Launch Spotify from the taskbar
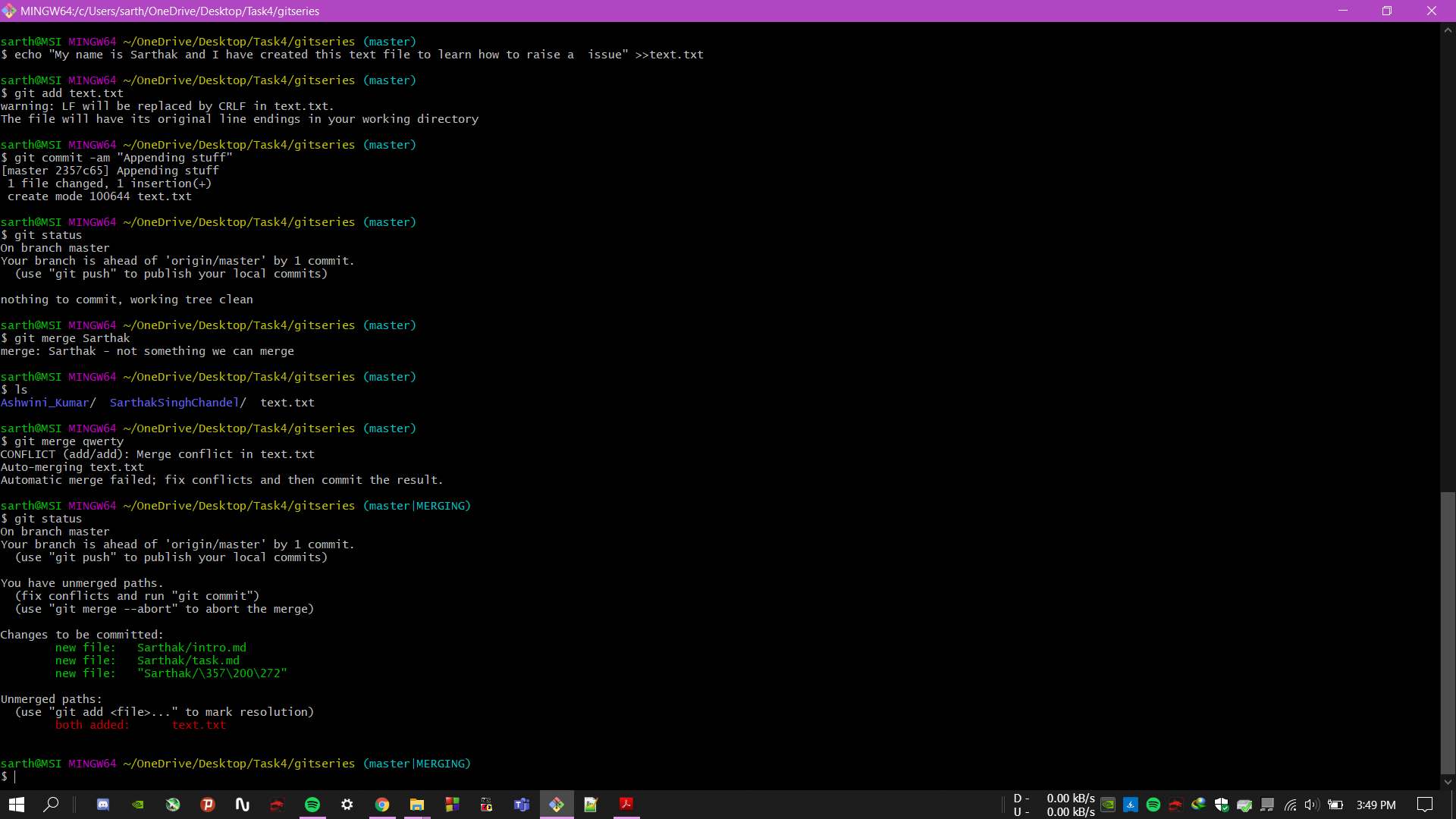1456x819 pixels. (312, 805)
